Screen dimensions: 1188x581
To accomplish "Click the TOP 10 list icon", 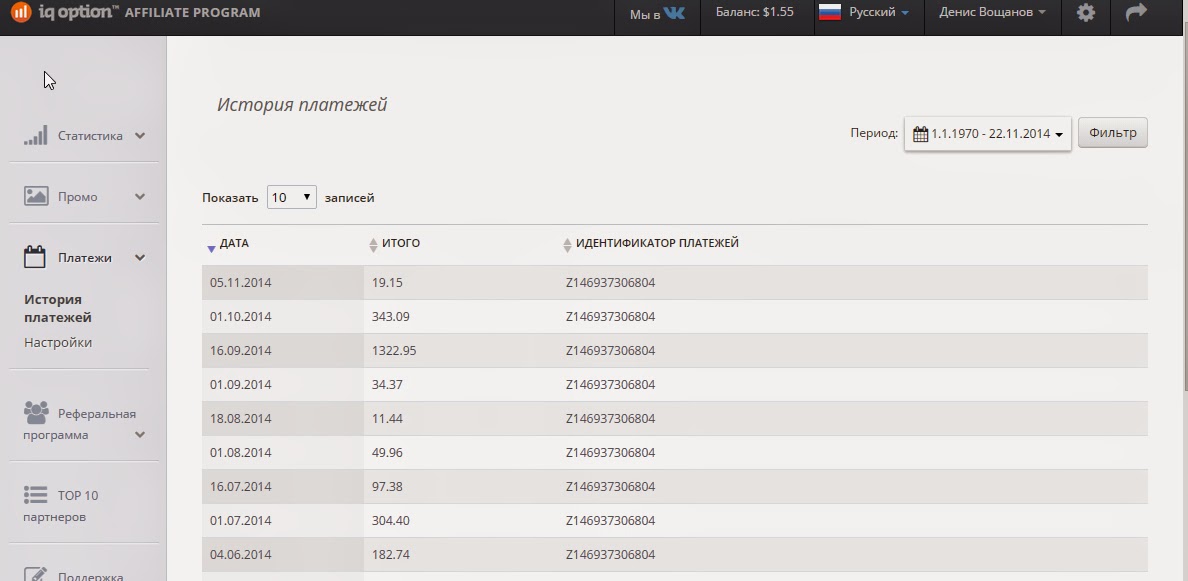I will (36, 495).
